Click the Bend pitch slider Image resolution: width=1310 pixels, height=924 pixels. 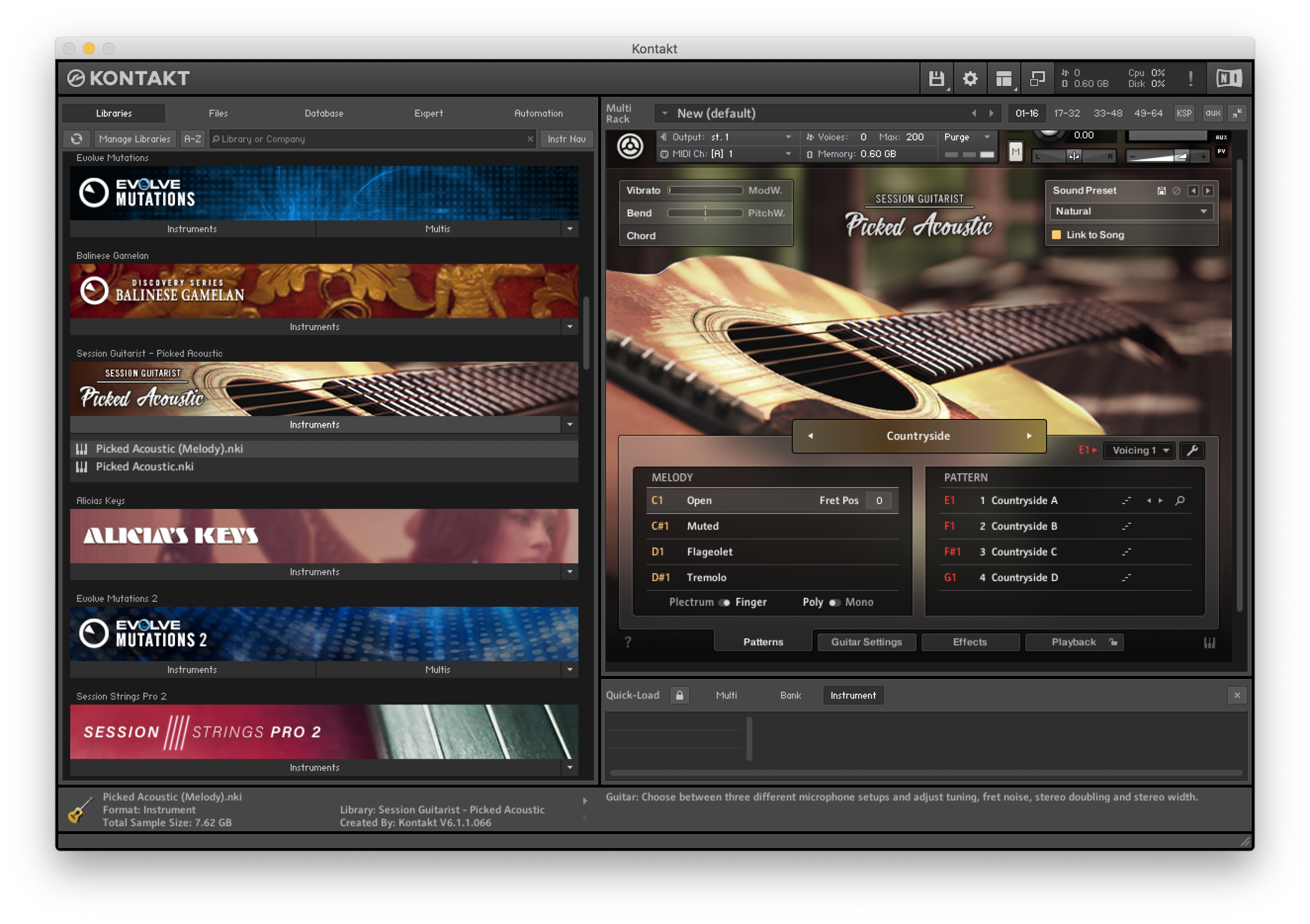pos(705,214)
